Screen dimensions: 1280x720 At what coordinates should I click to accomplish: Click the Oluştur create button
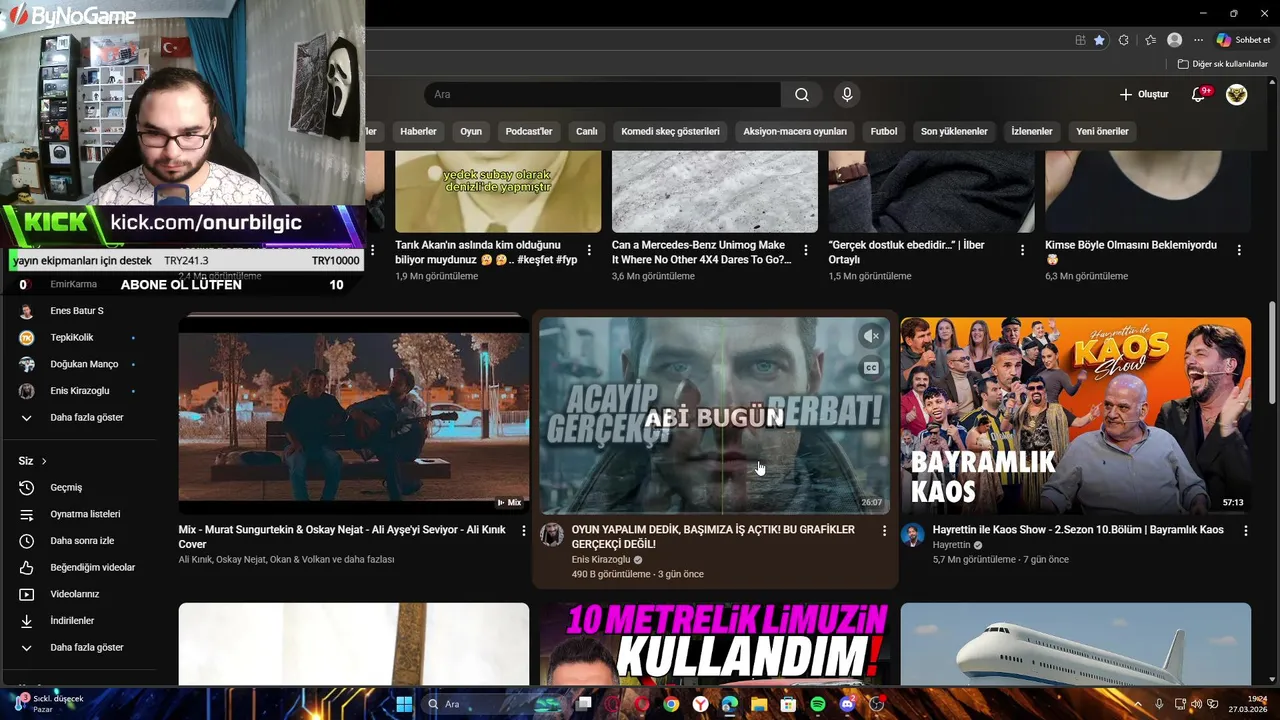click(x=1143, y=95)
